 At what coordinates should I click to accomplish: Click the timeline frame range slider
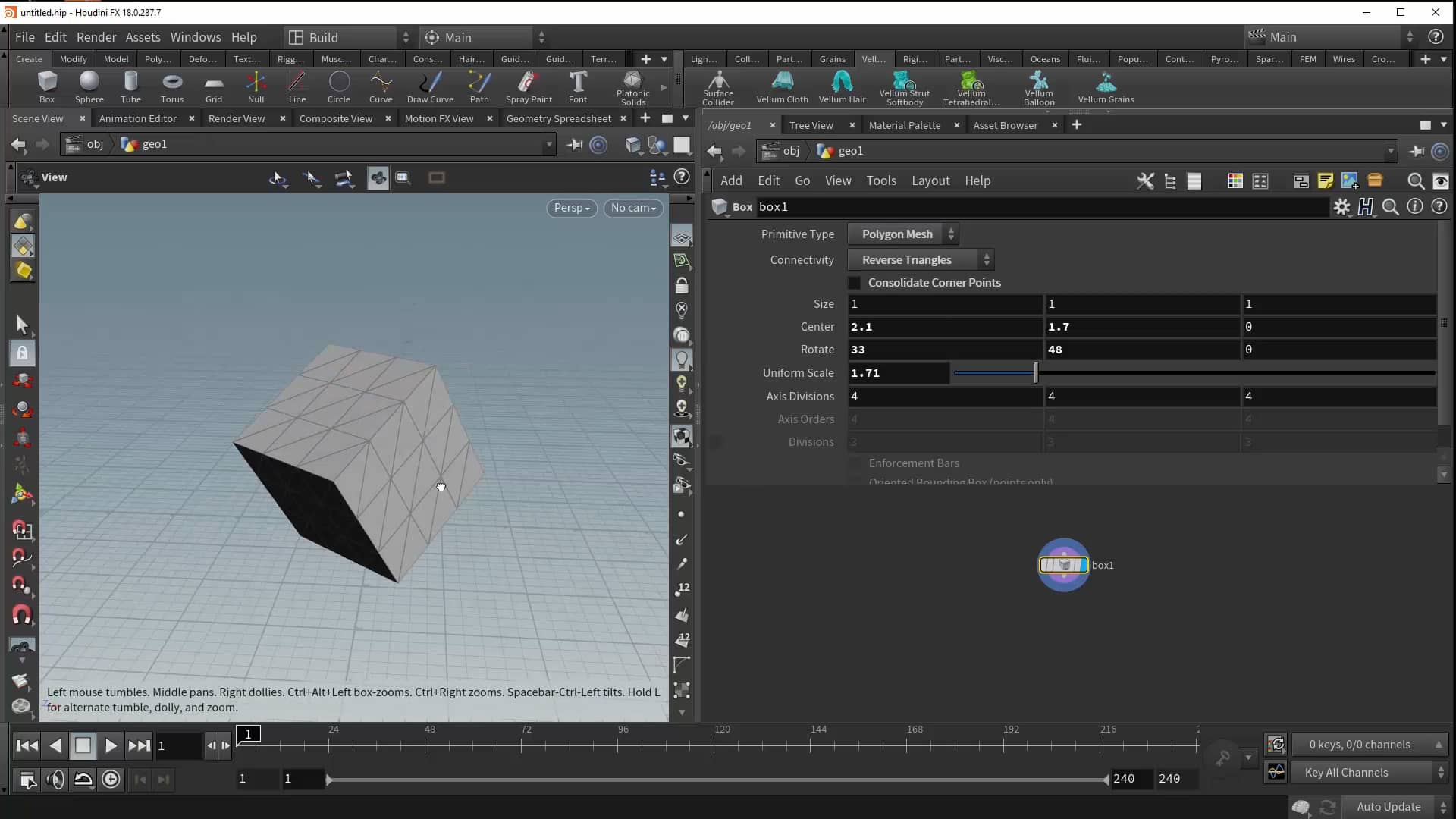click(717, 779)
